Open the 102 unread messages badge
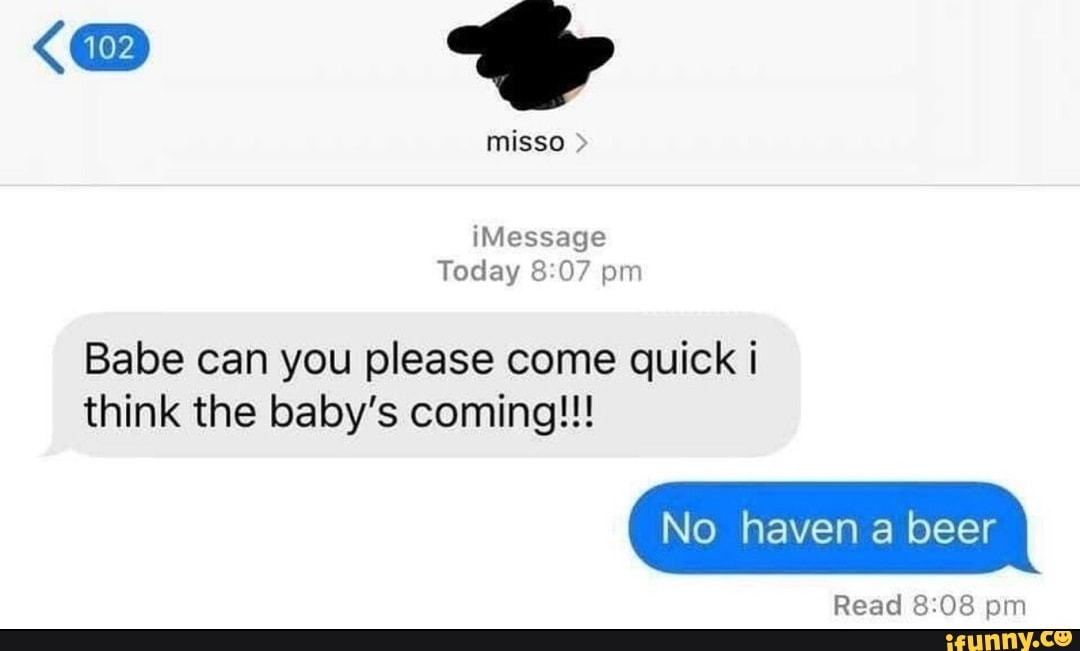Viewport: 1080px width, 651px height. [110, 48]
